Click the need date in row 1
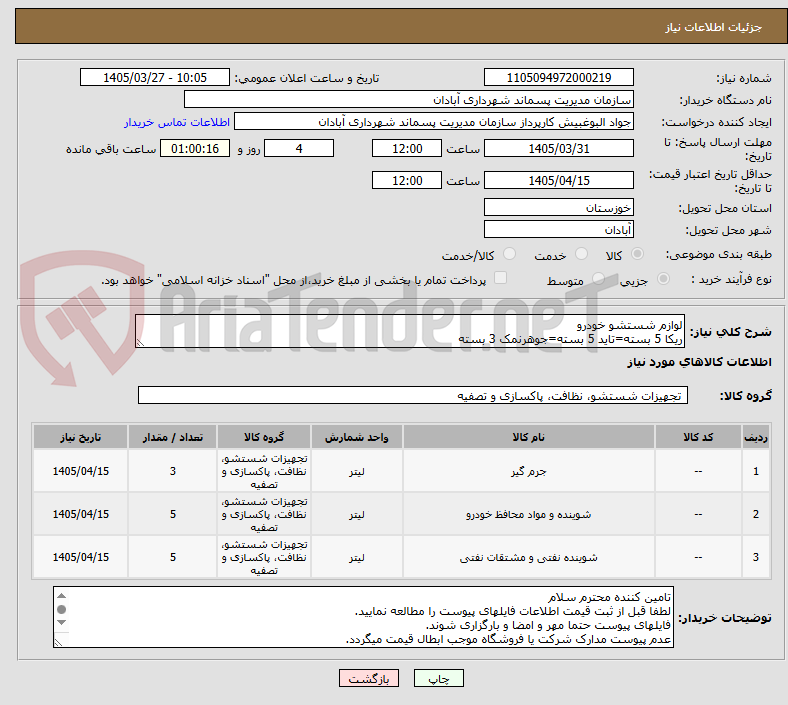This screenshot has width=788, height=705. 80,471
